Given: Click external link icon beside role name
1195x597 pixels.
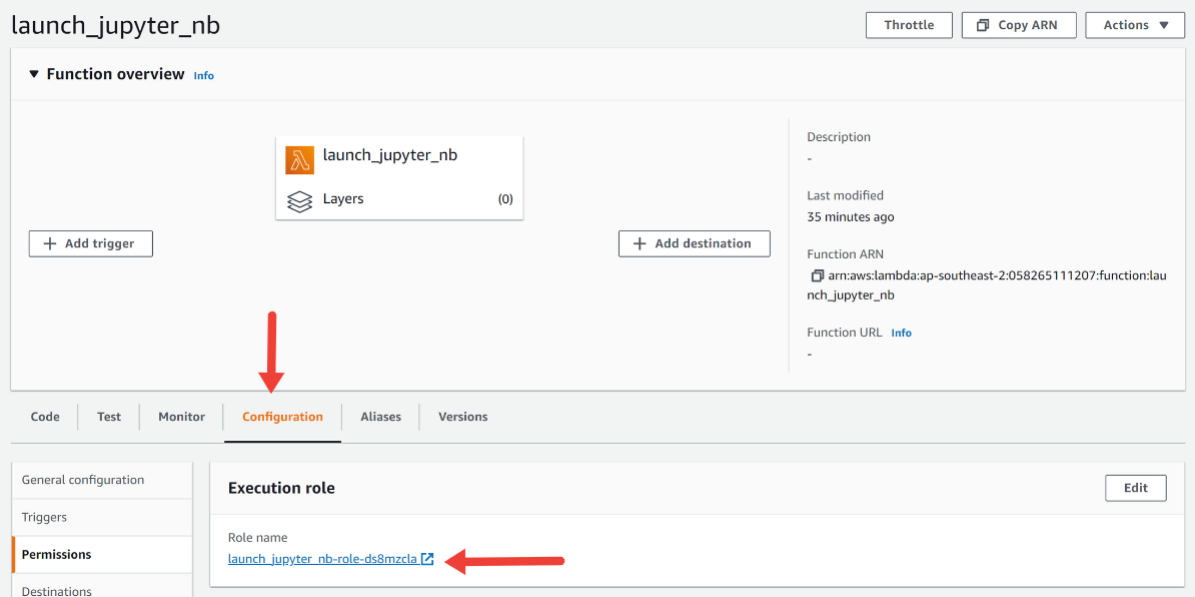Looking at the screenshot, I should [428, 559].
